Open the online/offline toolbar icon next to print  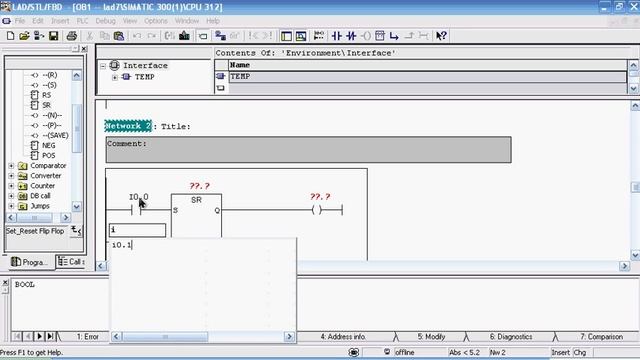point(39,36)
